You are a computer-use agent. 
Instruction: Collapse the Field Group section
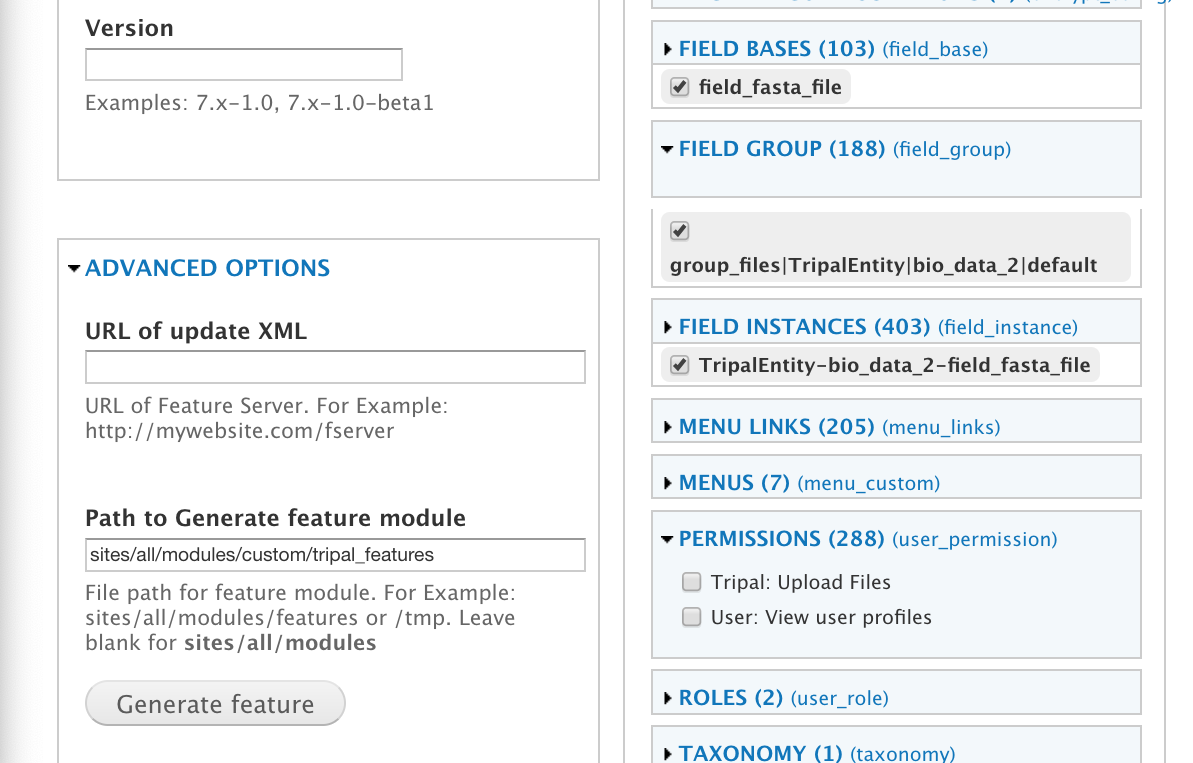781,149
